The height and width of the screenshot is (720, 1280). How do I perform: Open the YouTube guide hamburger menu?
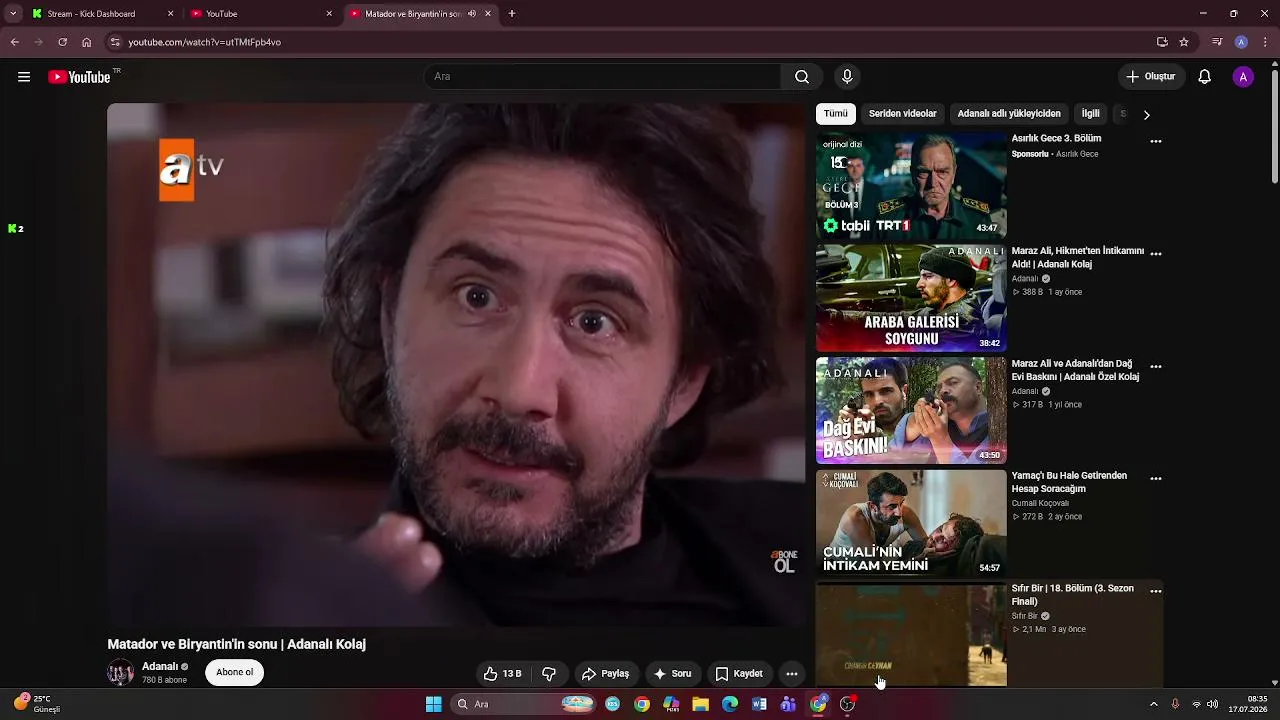[x=24, y=77]
